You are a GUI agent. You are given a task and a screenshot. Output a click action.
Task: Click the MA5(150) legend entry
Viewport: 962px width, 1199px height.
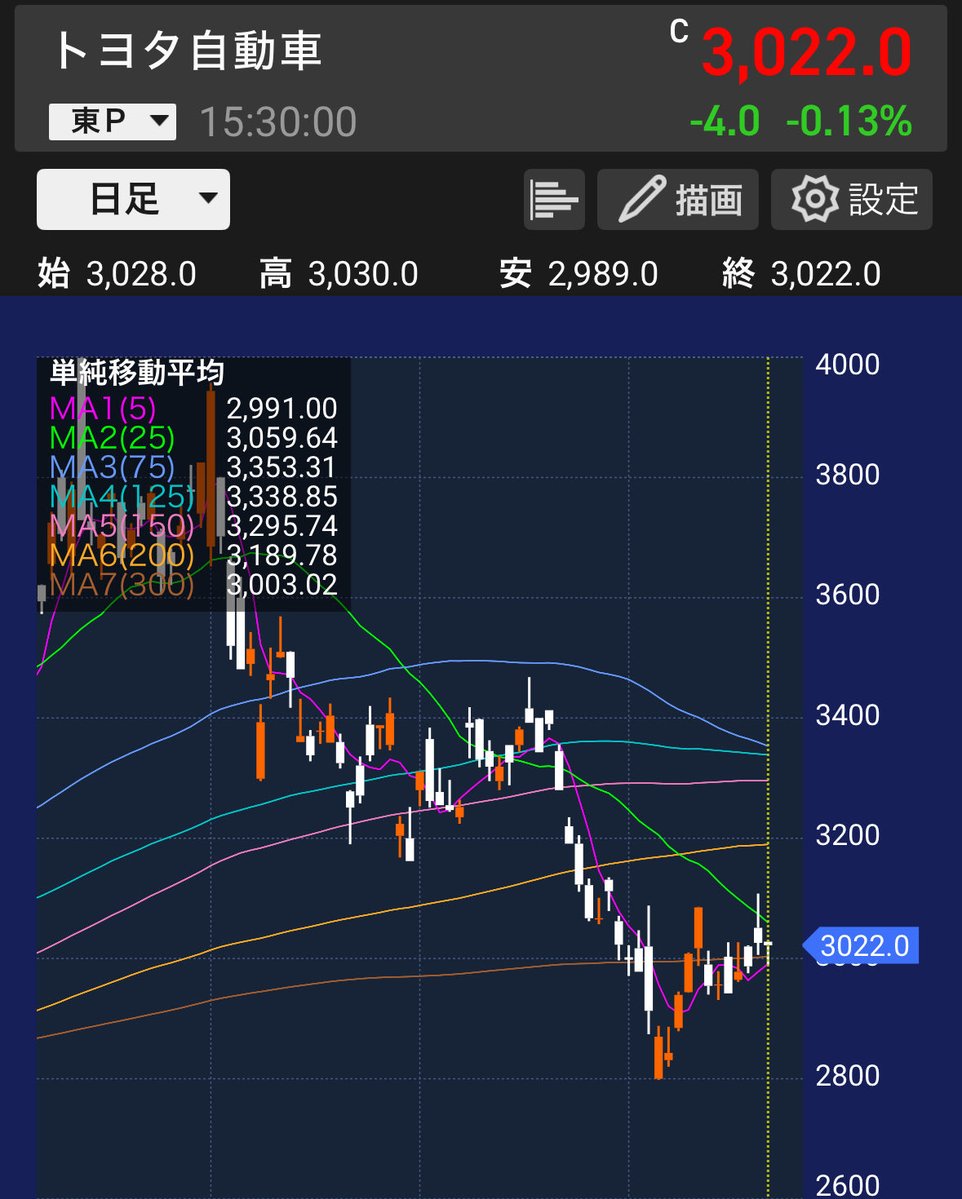point(122,526)
